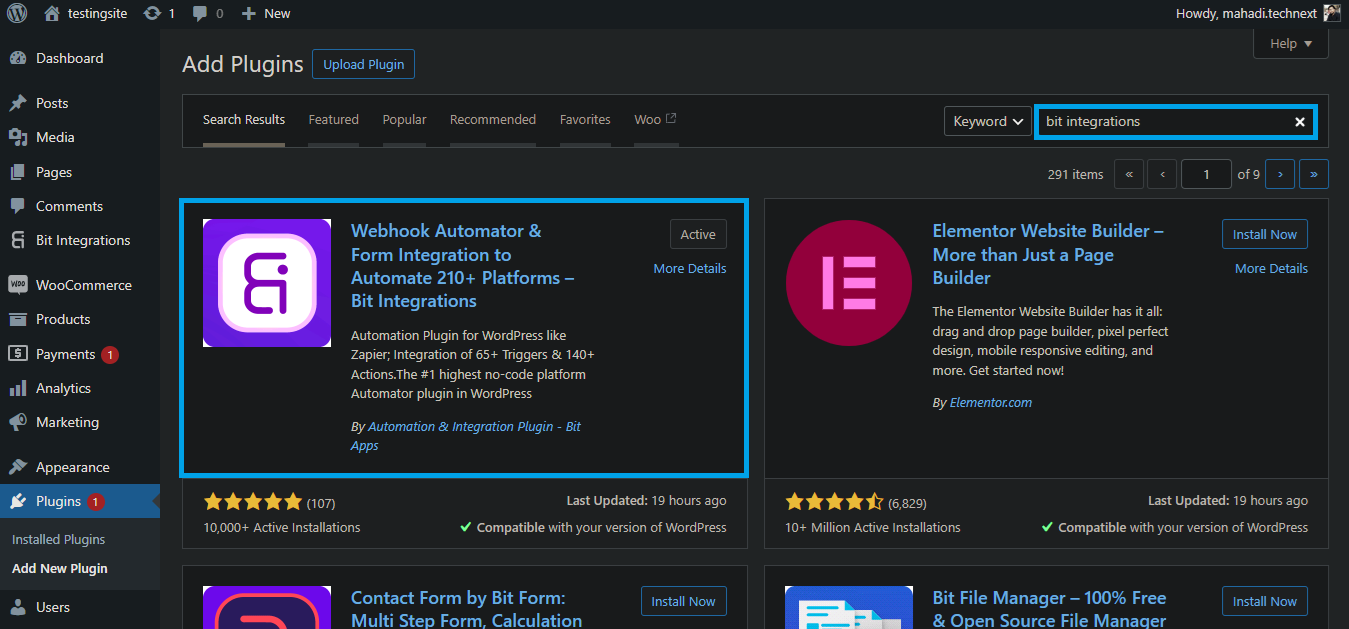The width and height of the screenshot is (1349, 629).
Task: Click '10,000+ Active Installations' text
Action: coord(282,527)
